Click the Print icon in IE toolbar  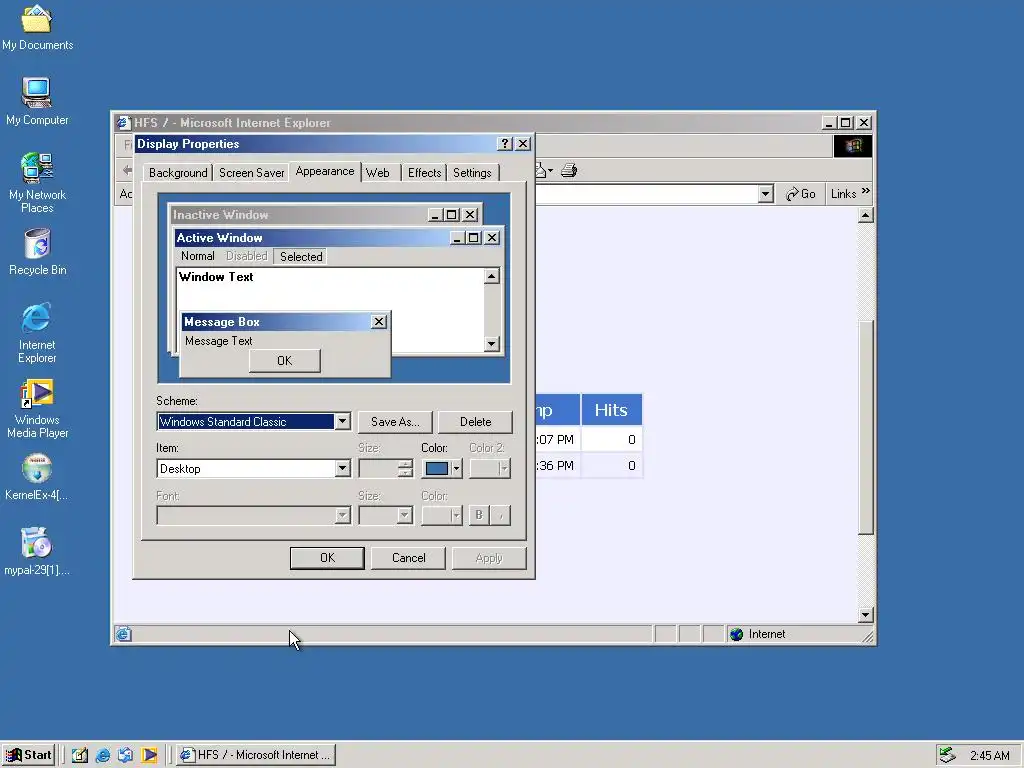click(x=569, y=171)
